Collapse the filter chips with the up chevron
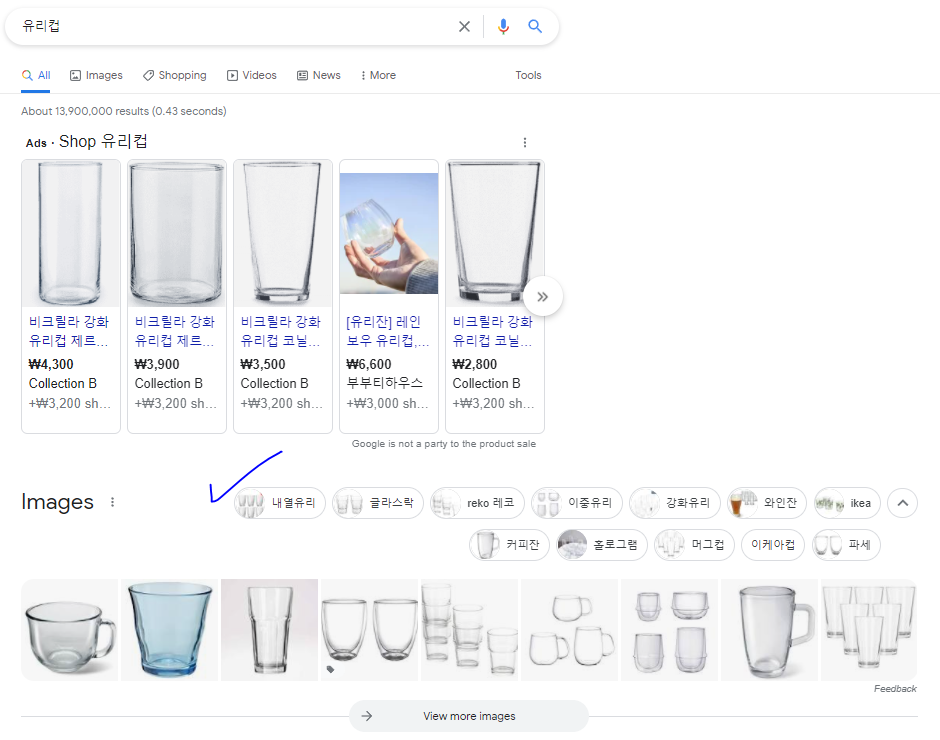The image size is (940, 740). (x=902, y=503)
